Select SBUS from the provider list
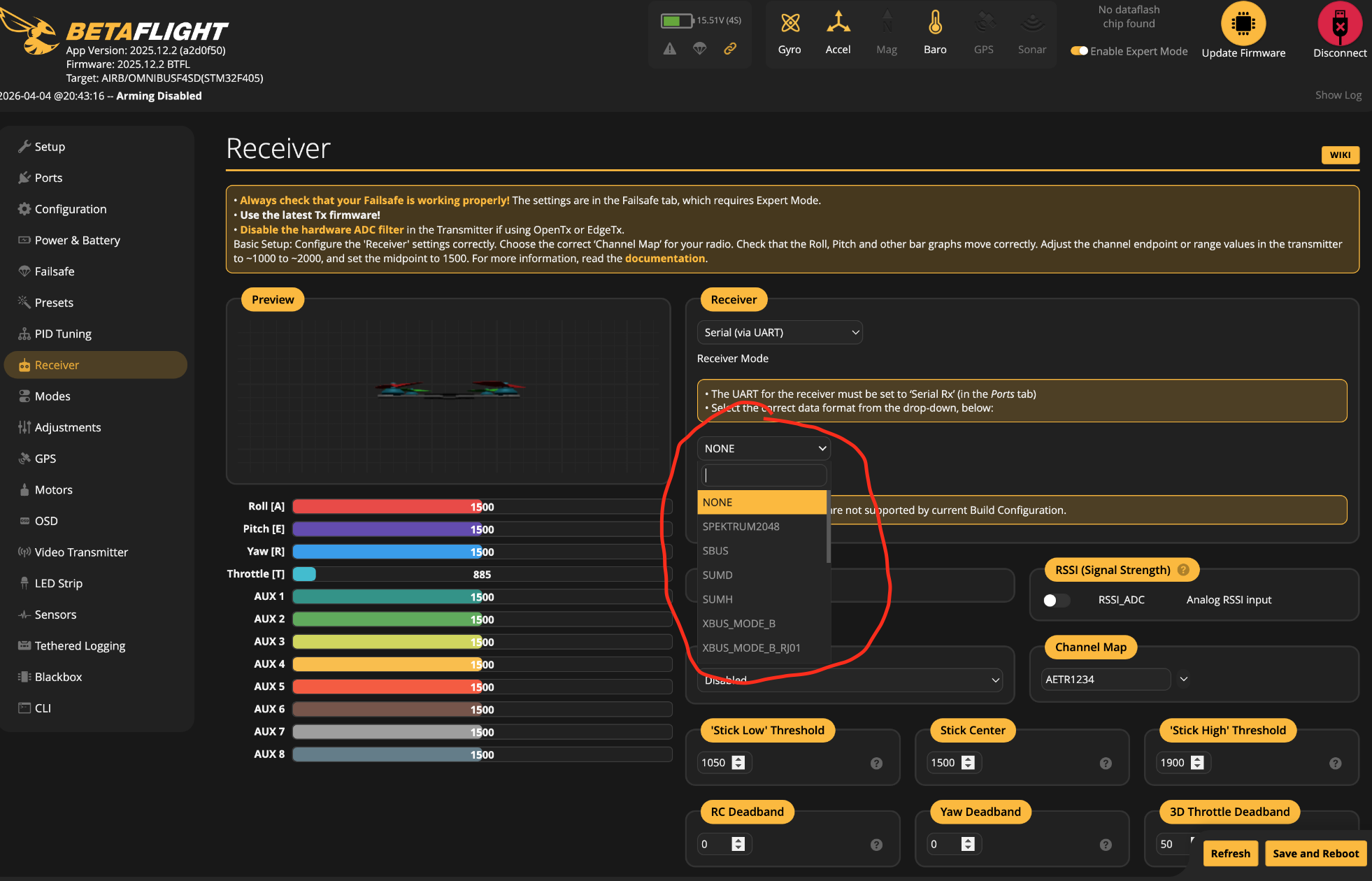Viewport: 1372px width, 881px height. point(762,551)
